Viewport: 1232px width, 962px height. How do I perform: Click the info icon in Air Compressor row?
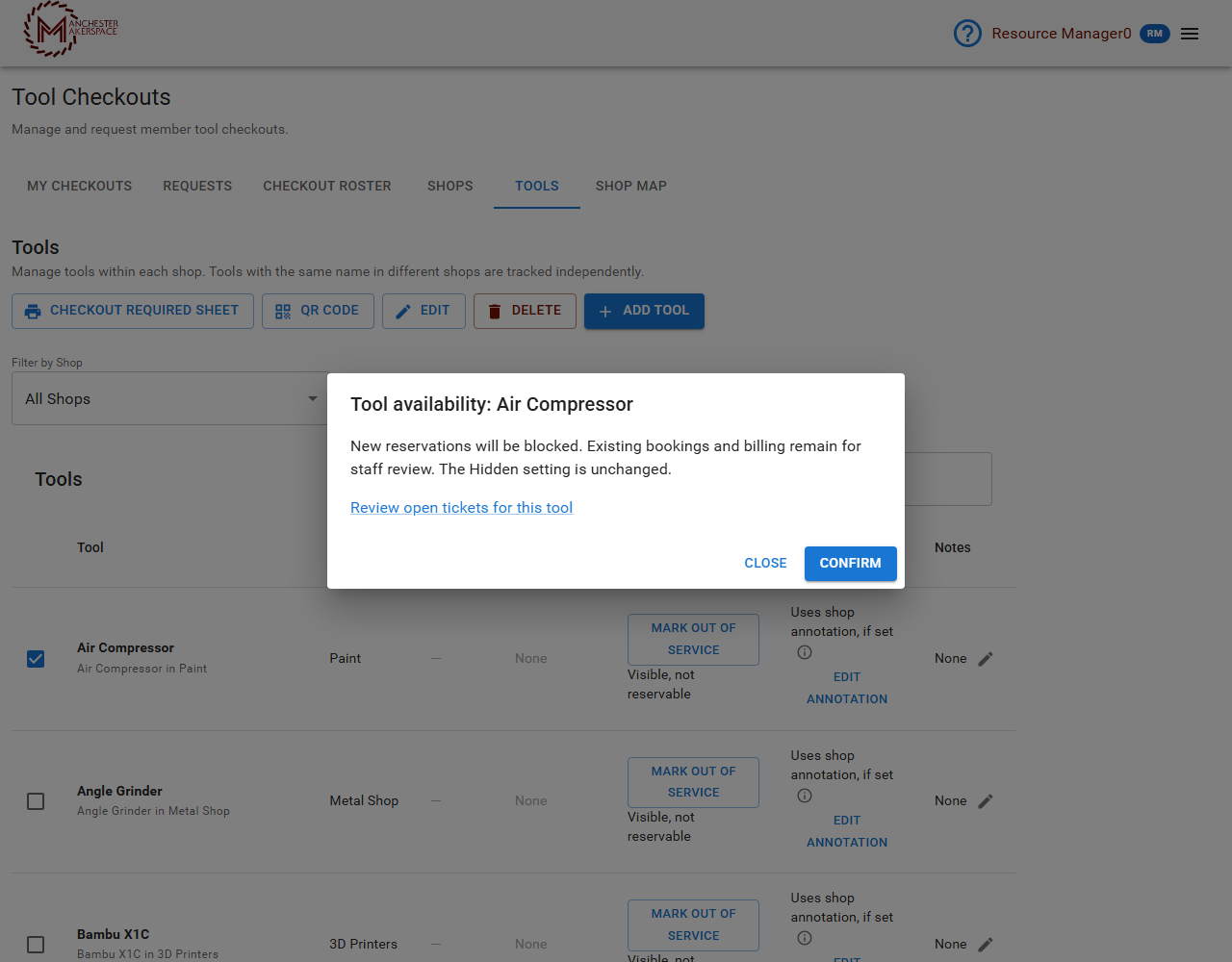click(x=805, y=652)
